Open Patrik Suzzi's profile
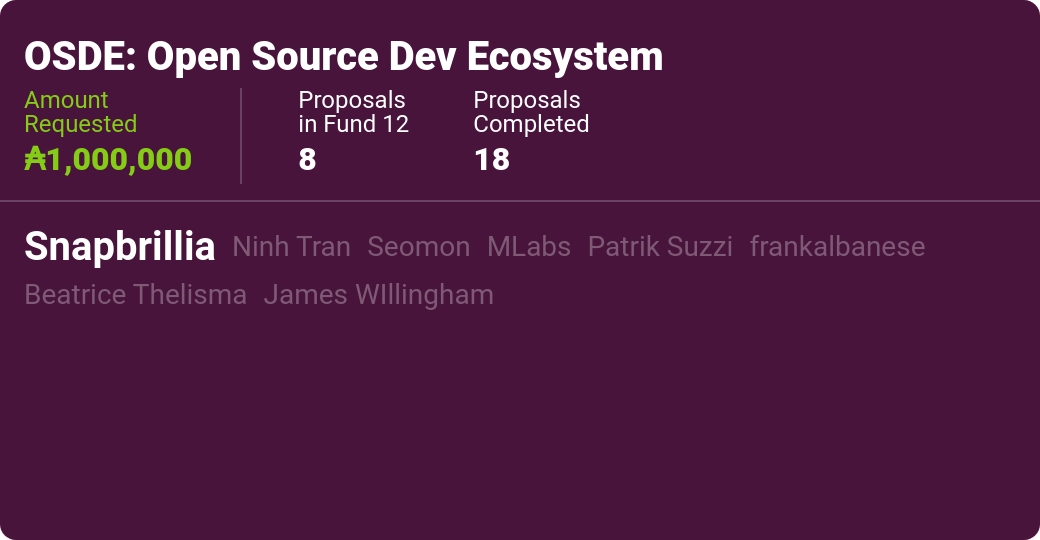This screenshot has height=540, width=1040. pyautogui.click(x=660, y=247)
